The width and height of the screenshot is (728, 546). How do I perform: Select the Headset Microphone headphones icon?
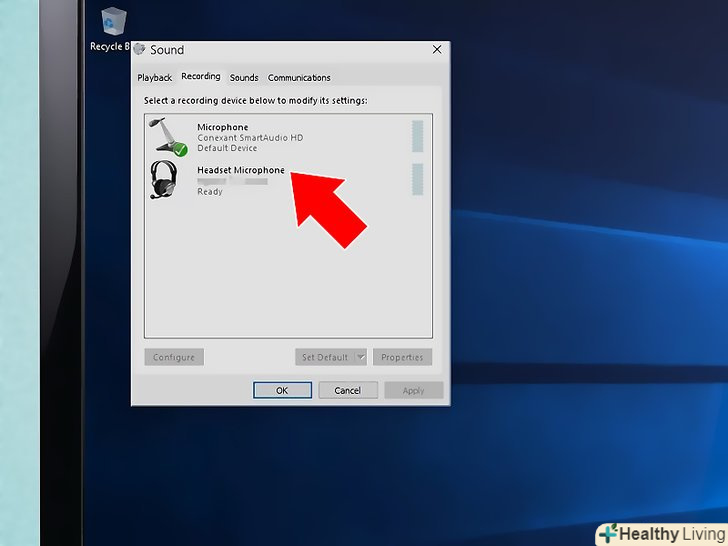pyautogui.click(x=163, y=180)
